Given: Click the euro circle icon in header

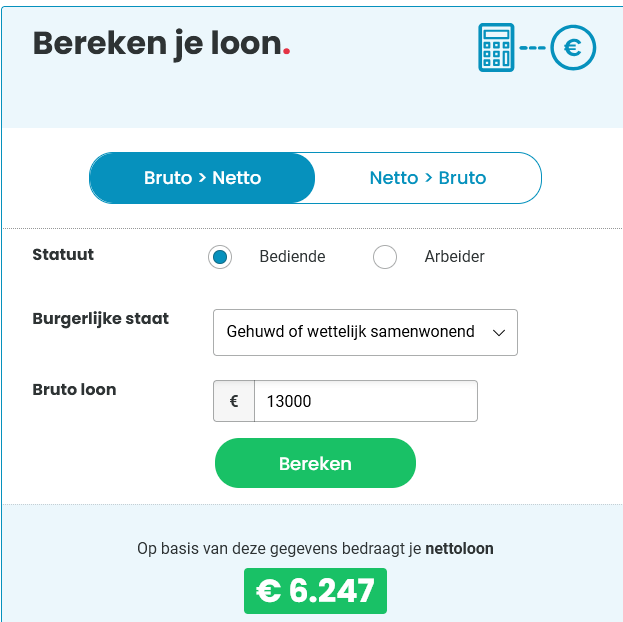Looking at the screenshot, I should tap(573, 48).
